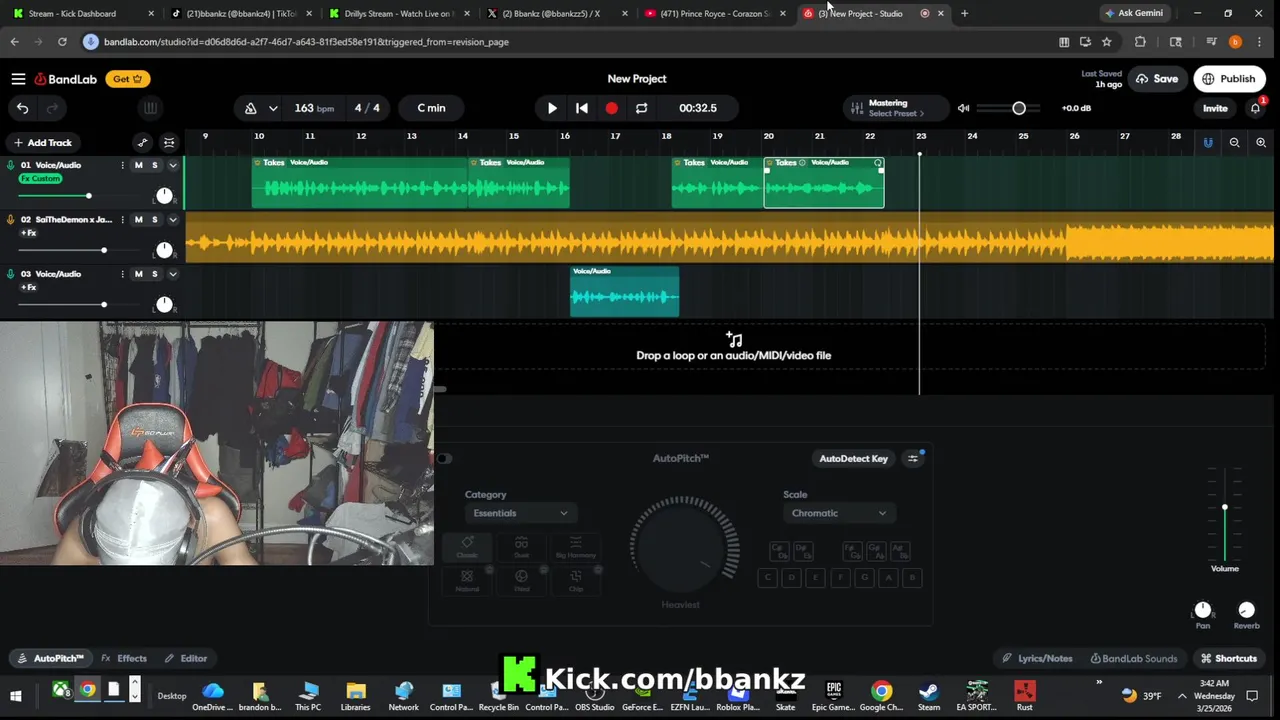The width and height of the screenshot is (1280, 720).
Task: Open the virtual piano keyboard icon
Action: click(150, 108)
